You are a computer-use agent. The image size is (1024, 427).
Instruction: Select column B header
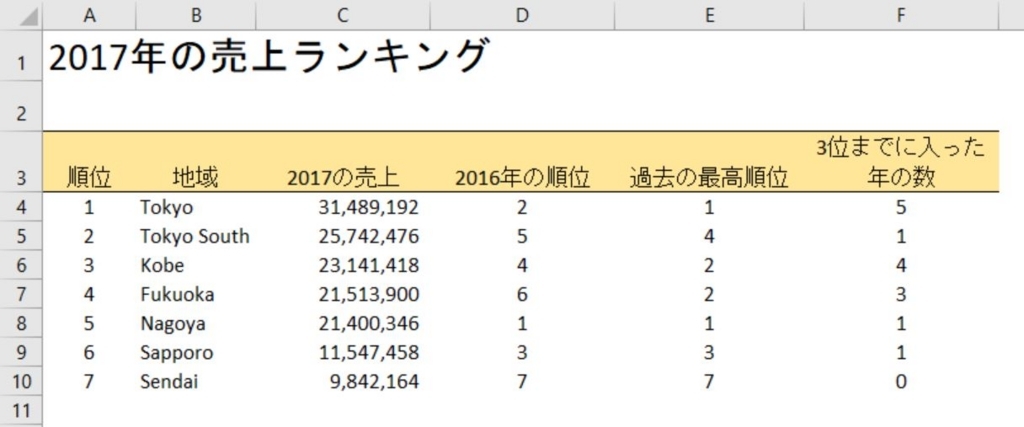point(196,16)
